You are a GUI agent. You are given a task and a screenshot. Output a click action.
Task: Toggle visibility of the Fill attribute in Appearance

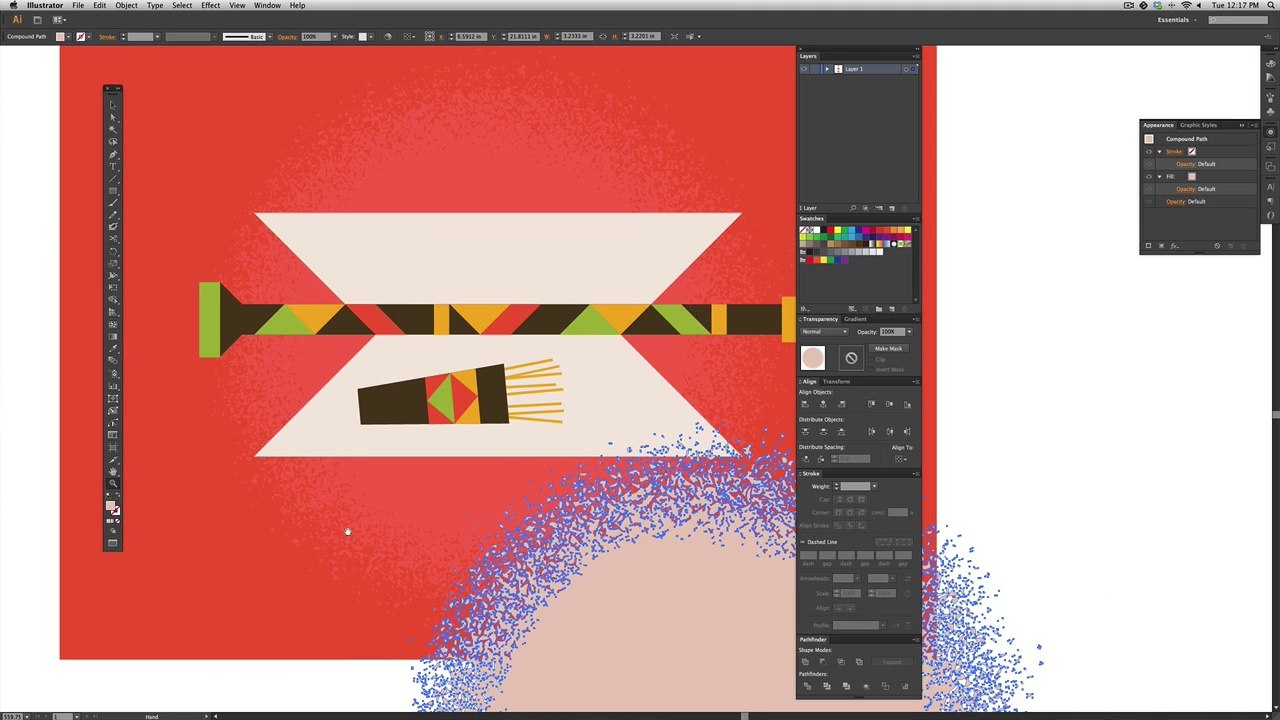click(1148, 177)
